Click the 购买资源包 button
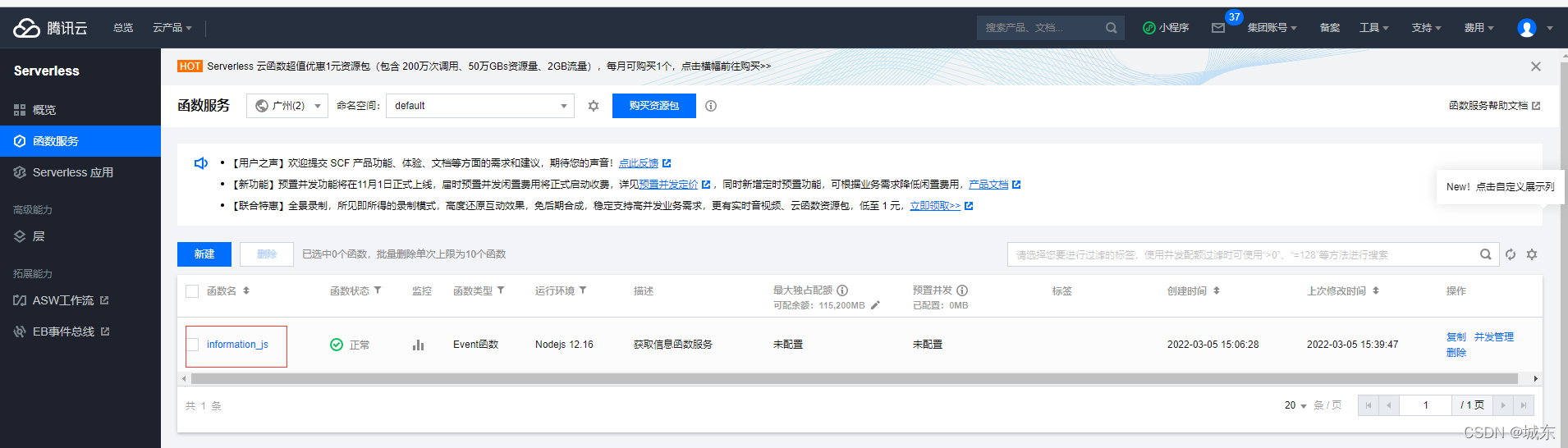The height and width of the screenshot is (448, 1568). pyautogui.click(x=654, y=106)
